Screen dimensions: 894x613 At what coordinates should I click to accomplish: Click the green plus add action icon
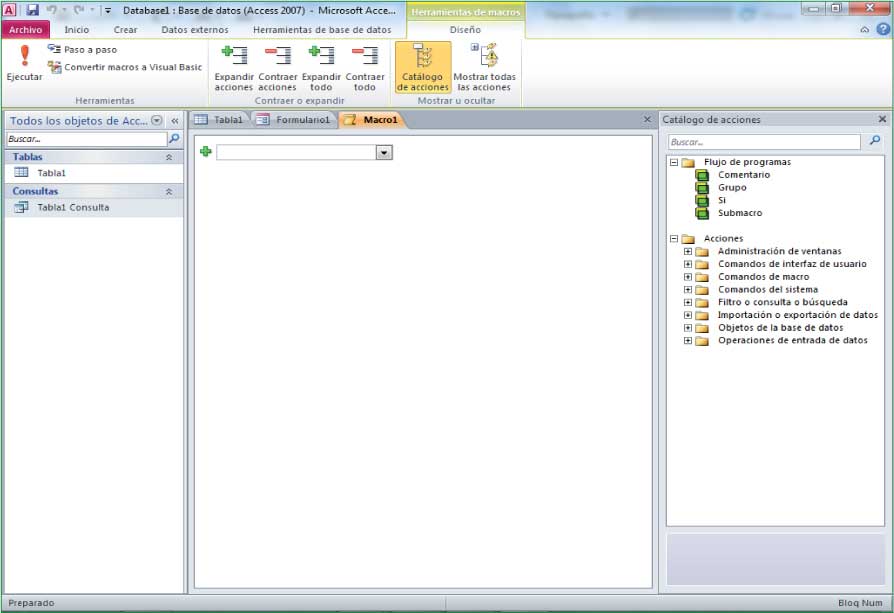tap(206, 151)
